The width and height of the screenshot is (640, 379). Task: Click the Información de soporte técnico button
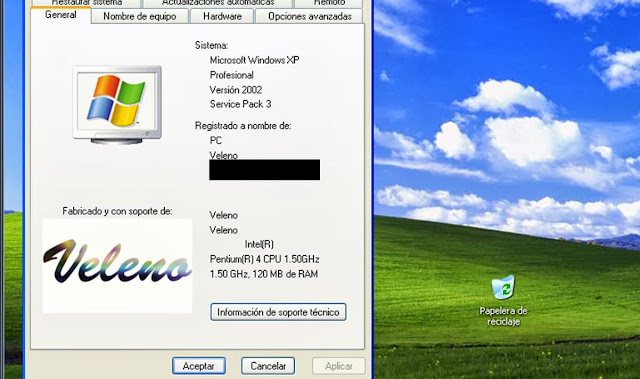[278, 312]
